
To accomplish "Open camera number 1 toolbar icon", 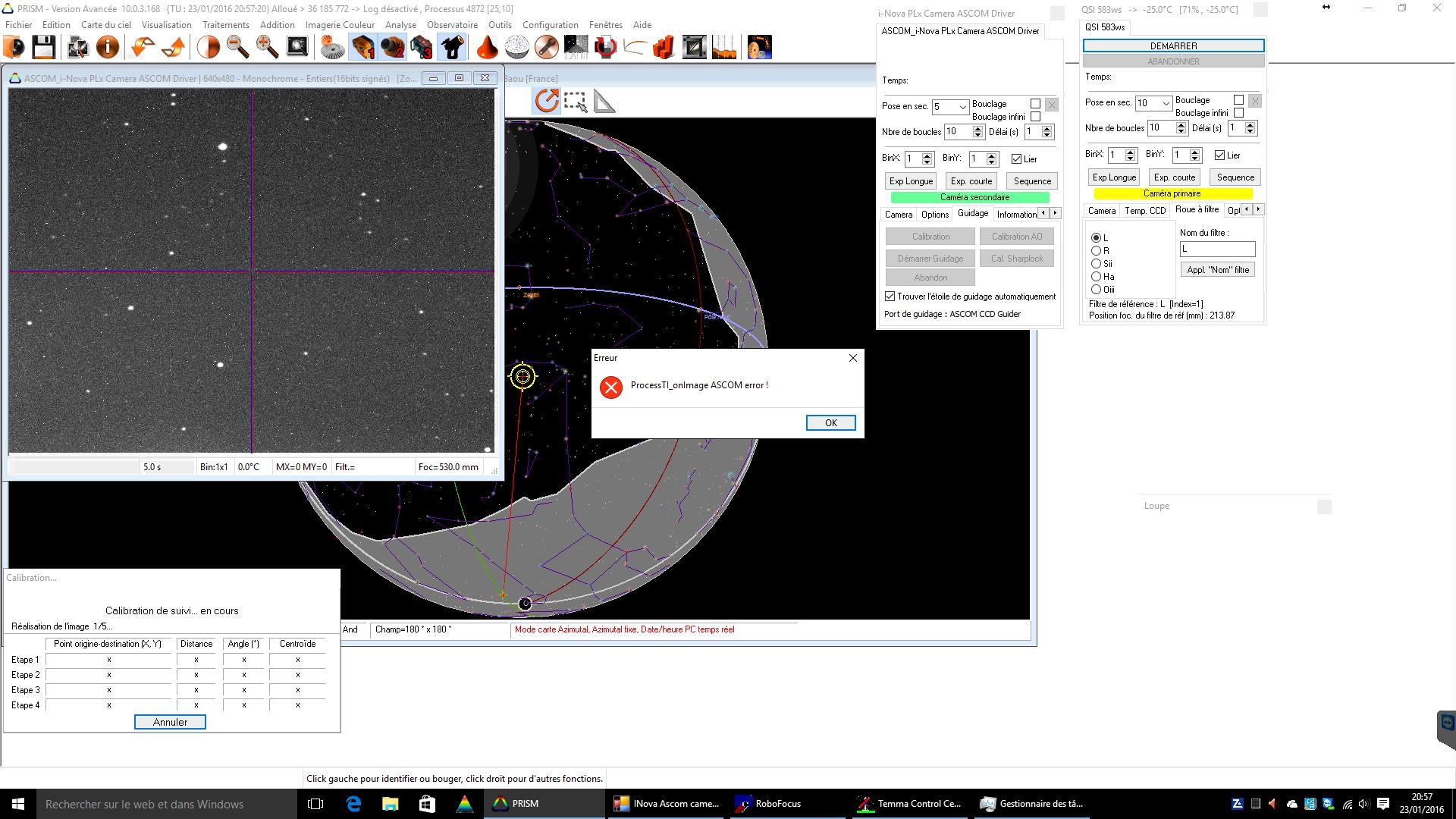I will coord(363,47).
